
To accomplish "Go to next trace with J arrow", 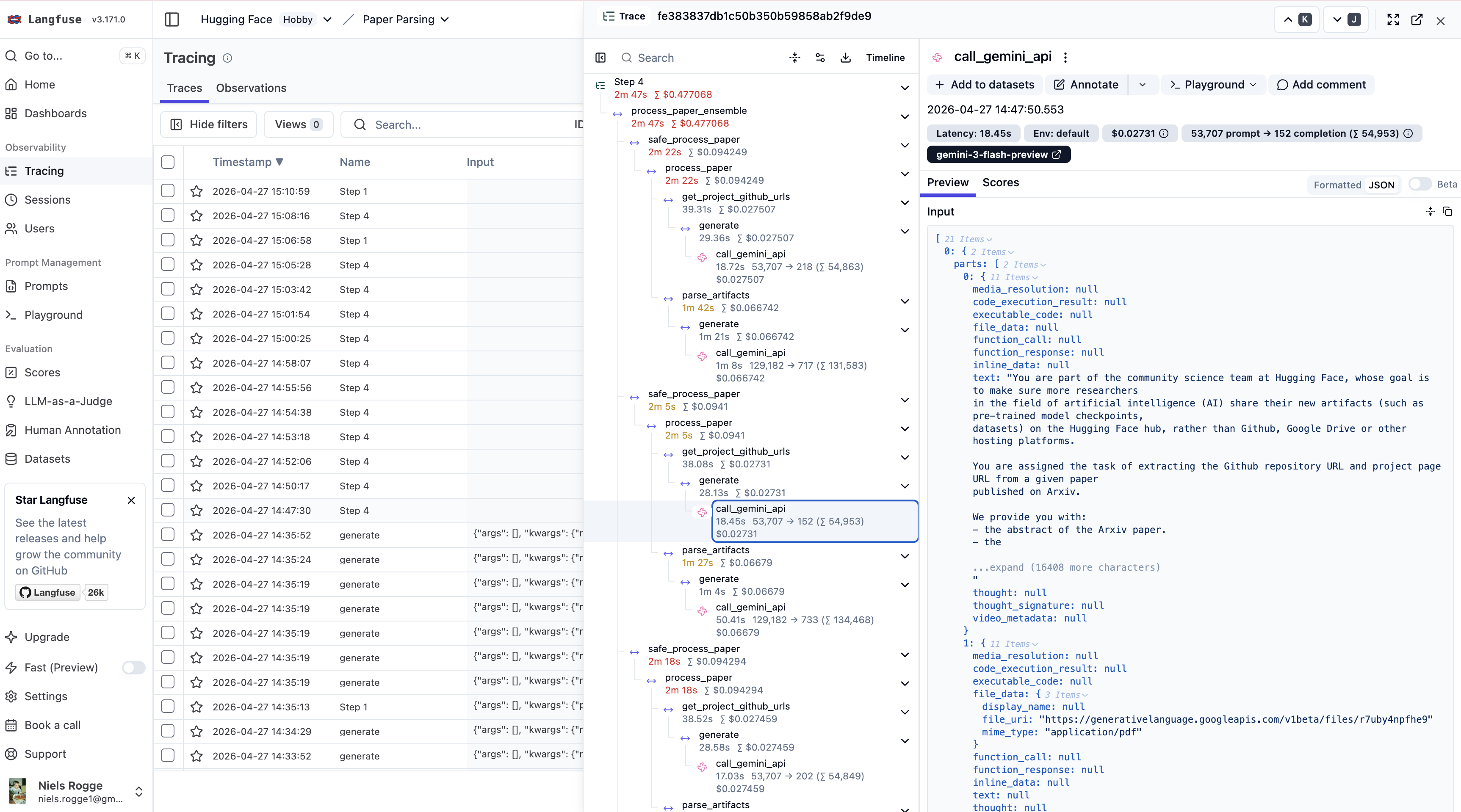I will pos(1346,20).
